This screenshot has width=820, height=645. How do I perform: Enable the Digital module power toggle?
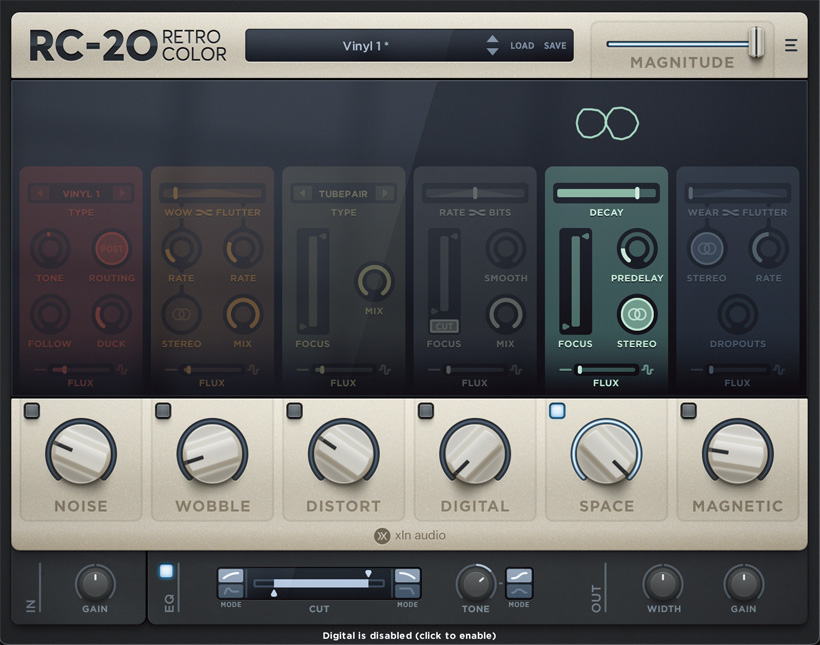point(426,411)
